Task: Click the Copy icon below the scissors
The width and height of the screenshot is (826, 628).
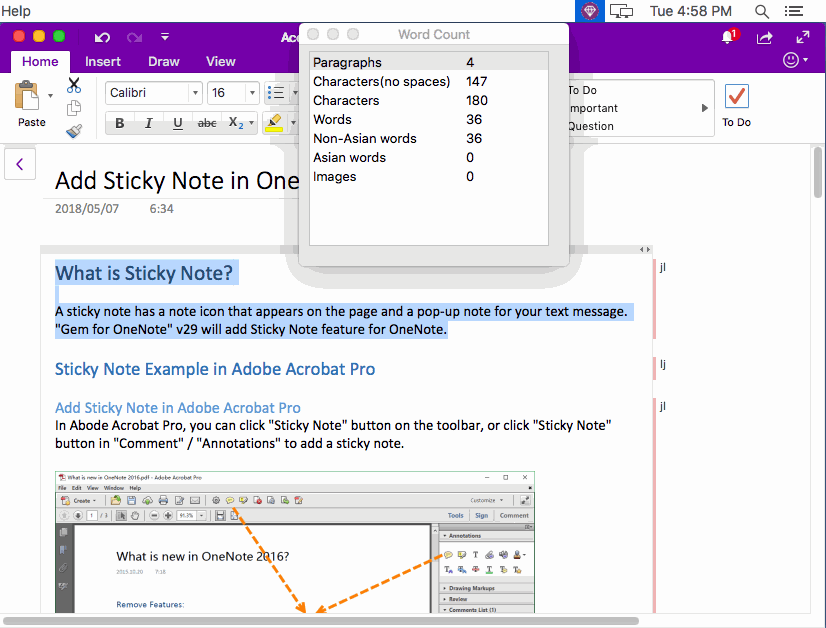Action: coord(74,107)
